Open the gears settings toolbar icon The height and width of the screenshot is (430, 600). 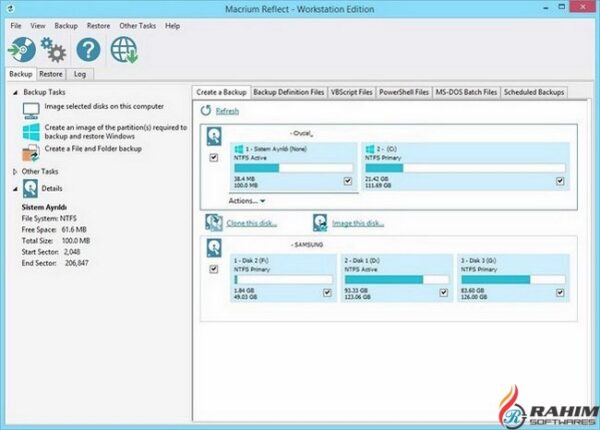pos(53,50)
